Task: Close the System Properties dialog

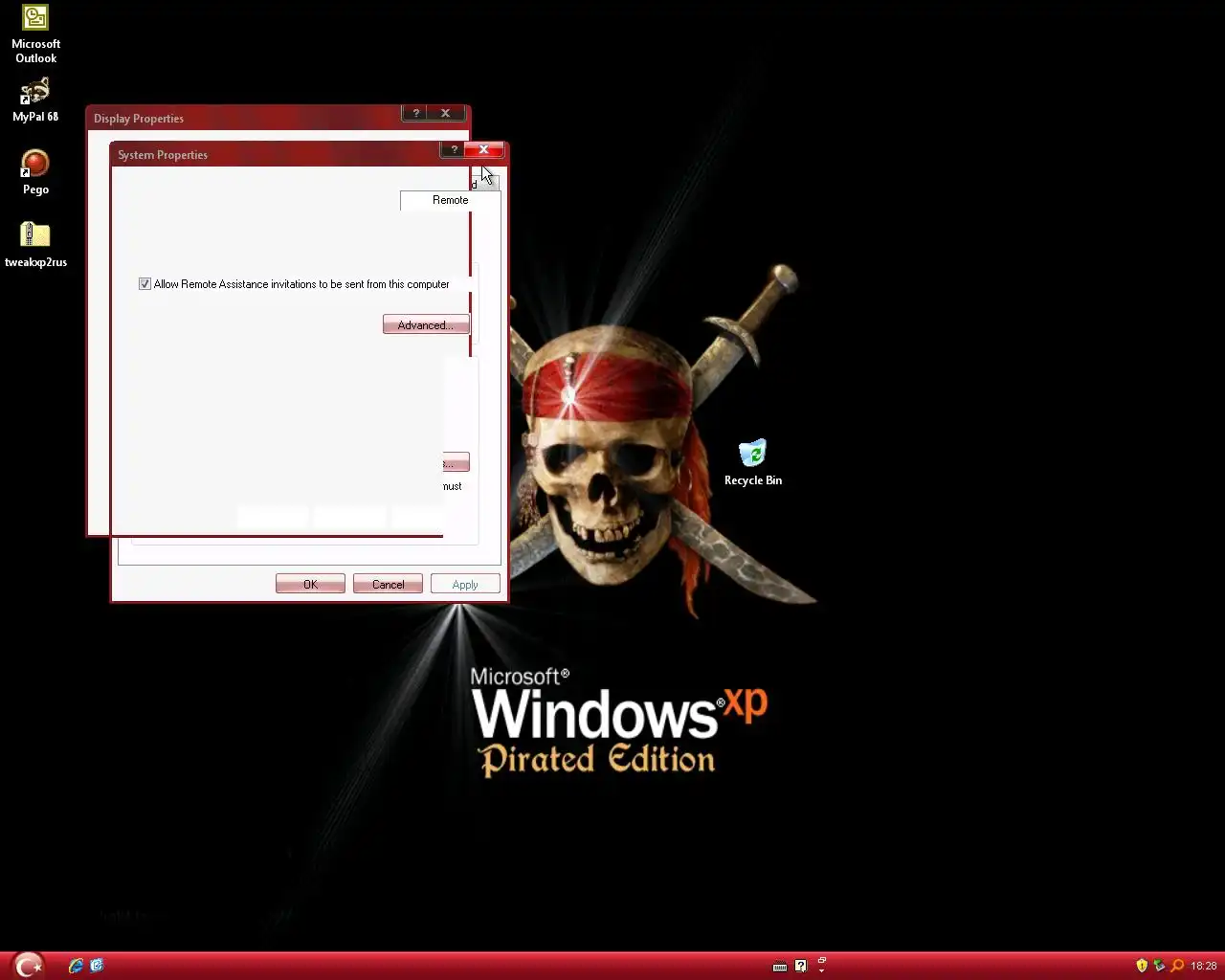Action: (x=484, y=149)
